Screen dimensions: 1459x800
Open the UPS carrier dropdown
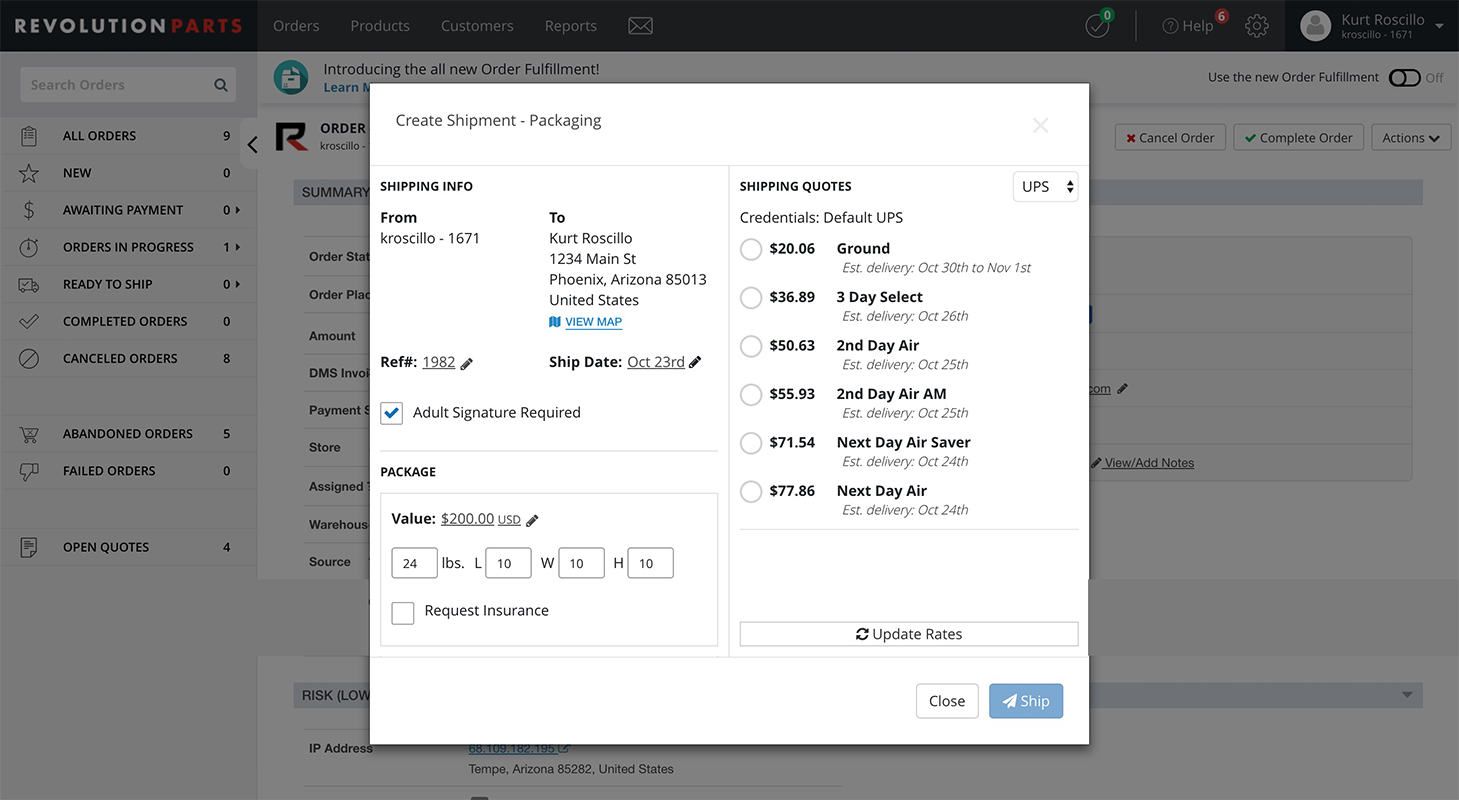tap(1045, 187)
